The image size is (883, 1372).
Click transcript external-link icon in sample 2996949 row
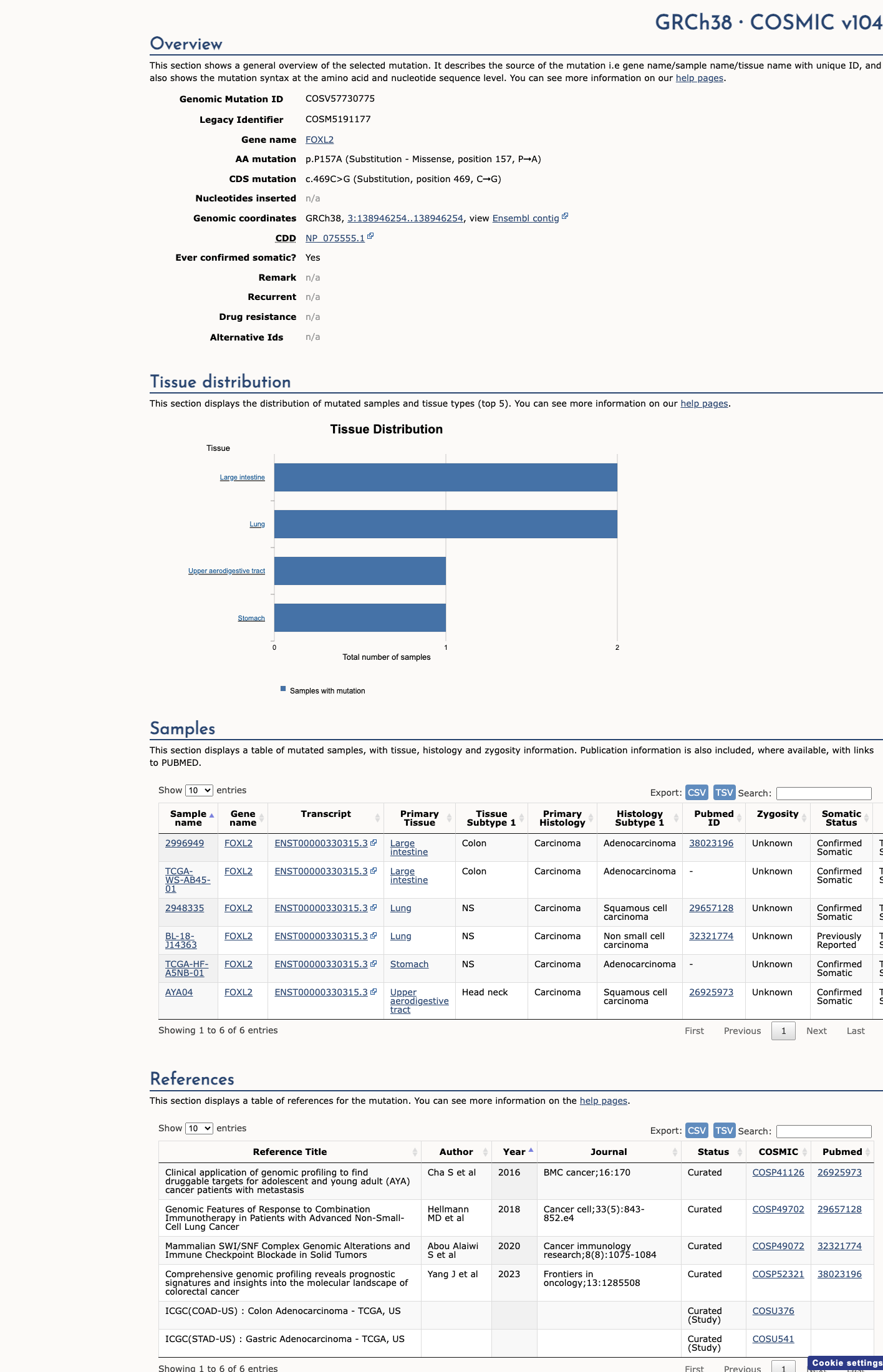374,843
